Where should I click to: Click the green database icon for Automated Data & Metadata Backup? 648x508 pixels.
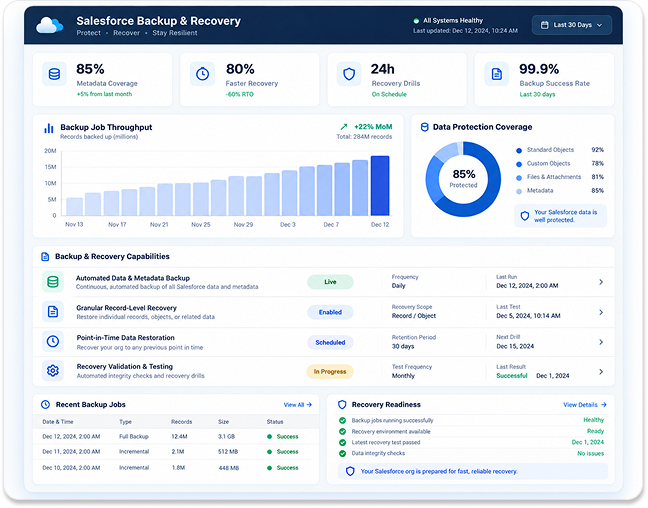[53, 282]
